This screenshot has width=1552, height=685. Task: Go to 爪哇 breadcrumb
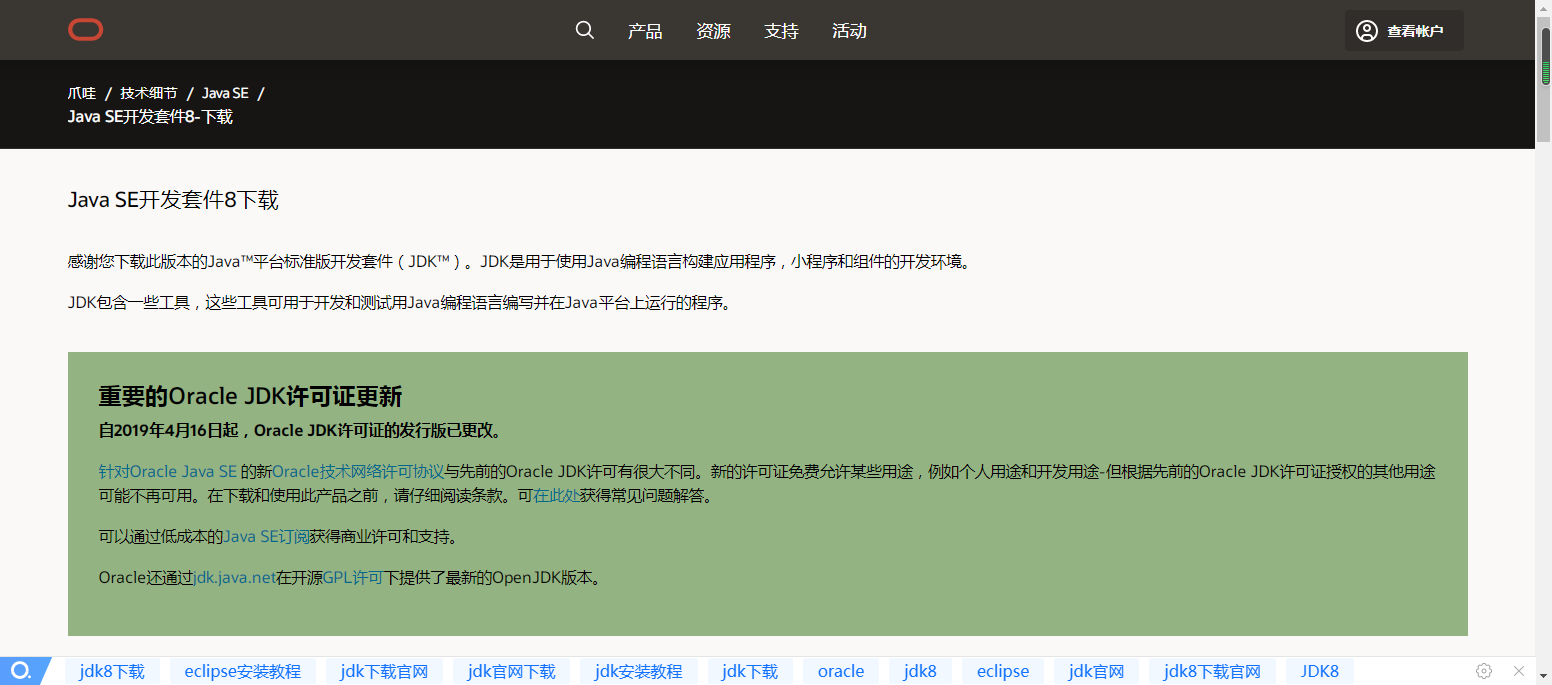[82, 93]
